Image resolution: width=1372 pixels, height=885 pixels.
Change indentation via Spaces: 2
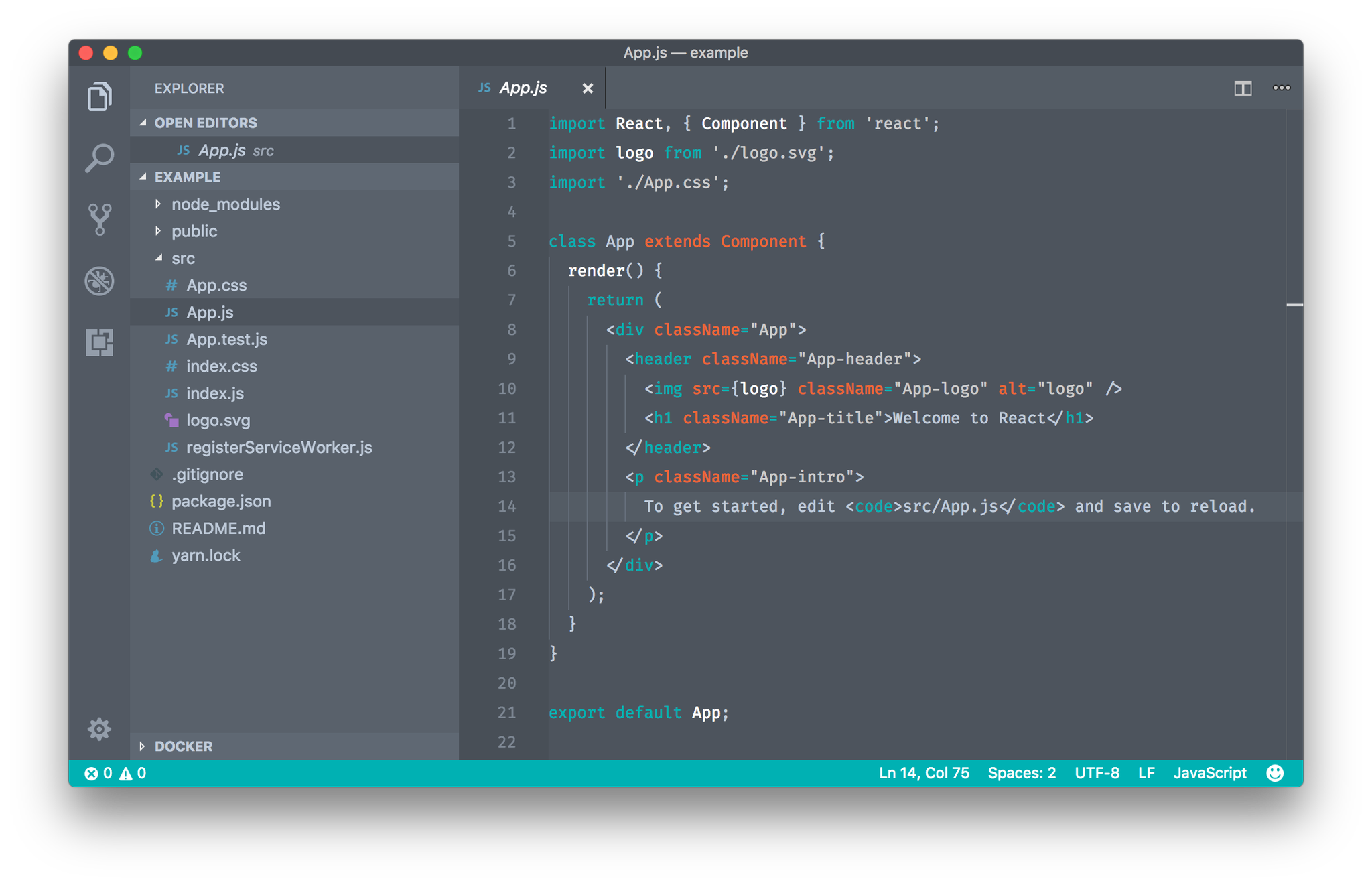1022,773
